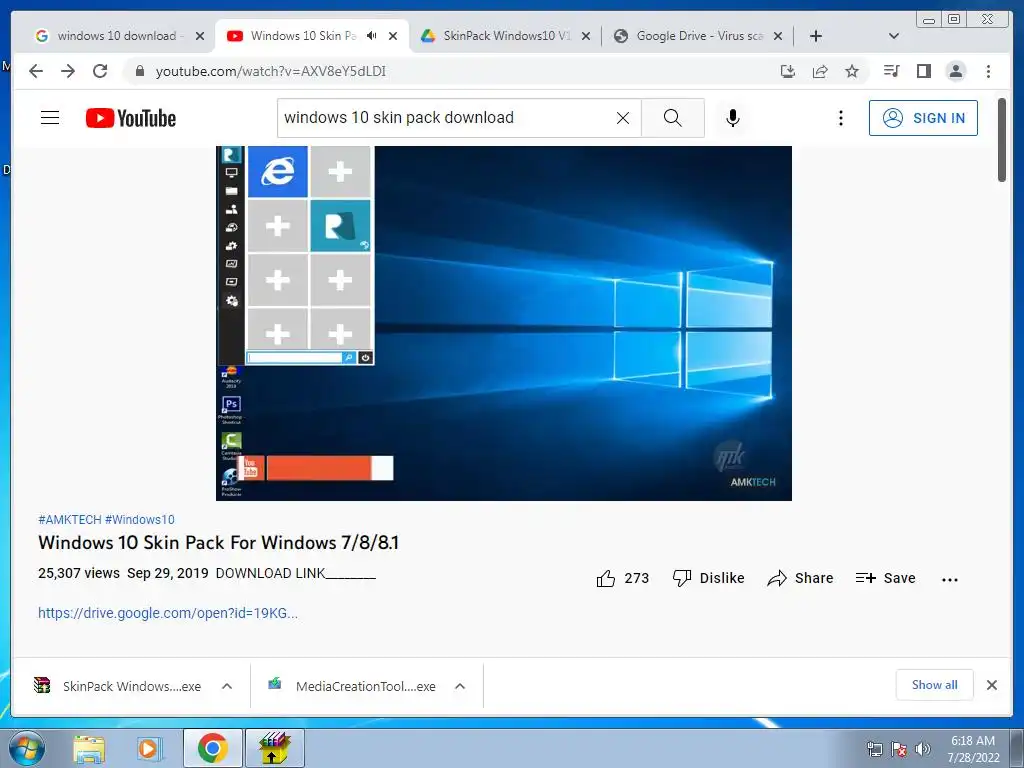Click the #AMKTECH hashtag
This screenshot has width=1024, height=768.
[70, 520]
